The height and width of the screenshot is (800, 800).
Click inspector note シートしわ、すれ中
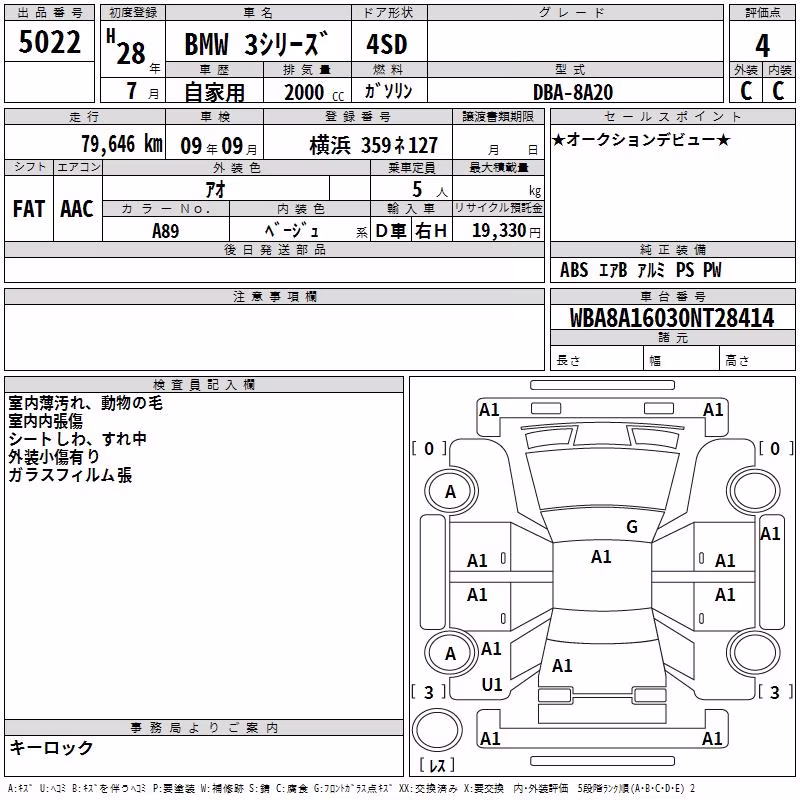point(78,439)
